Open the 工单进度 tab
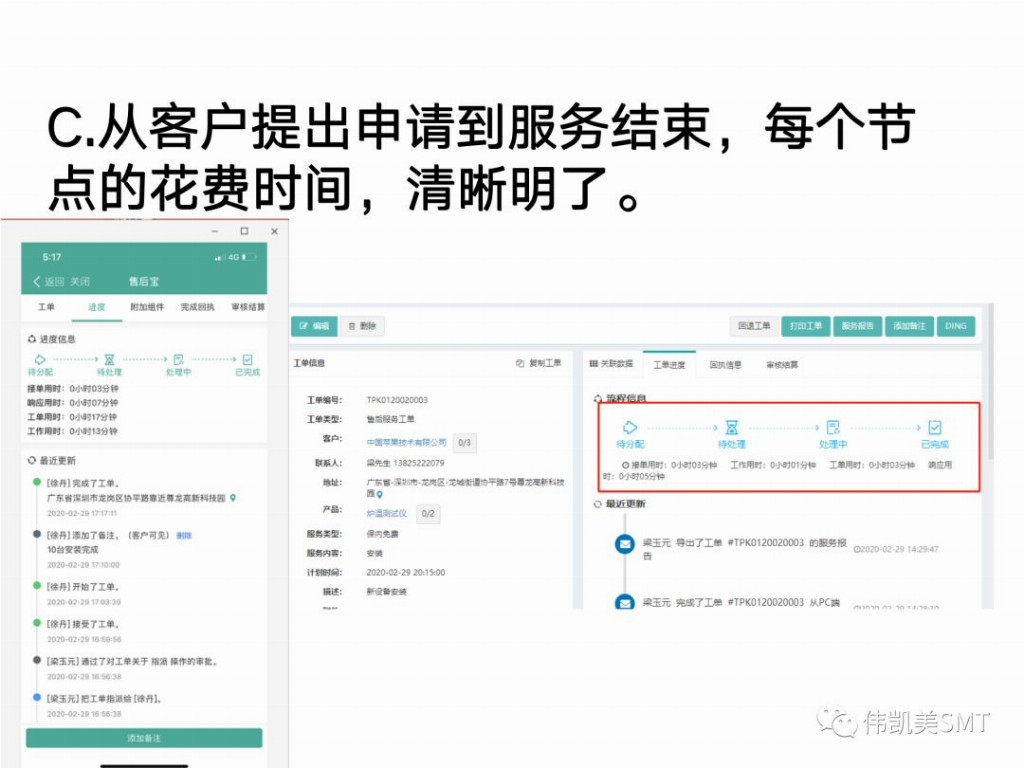The width and height of the screenshot is (1024, 768). pyautogui.click(x=669, y=364)
